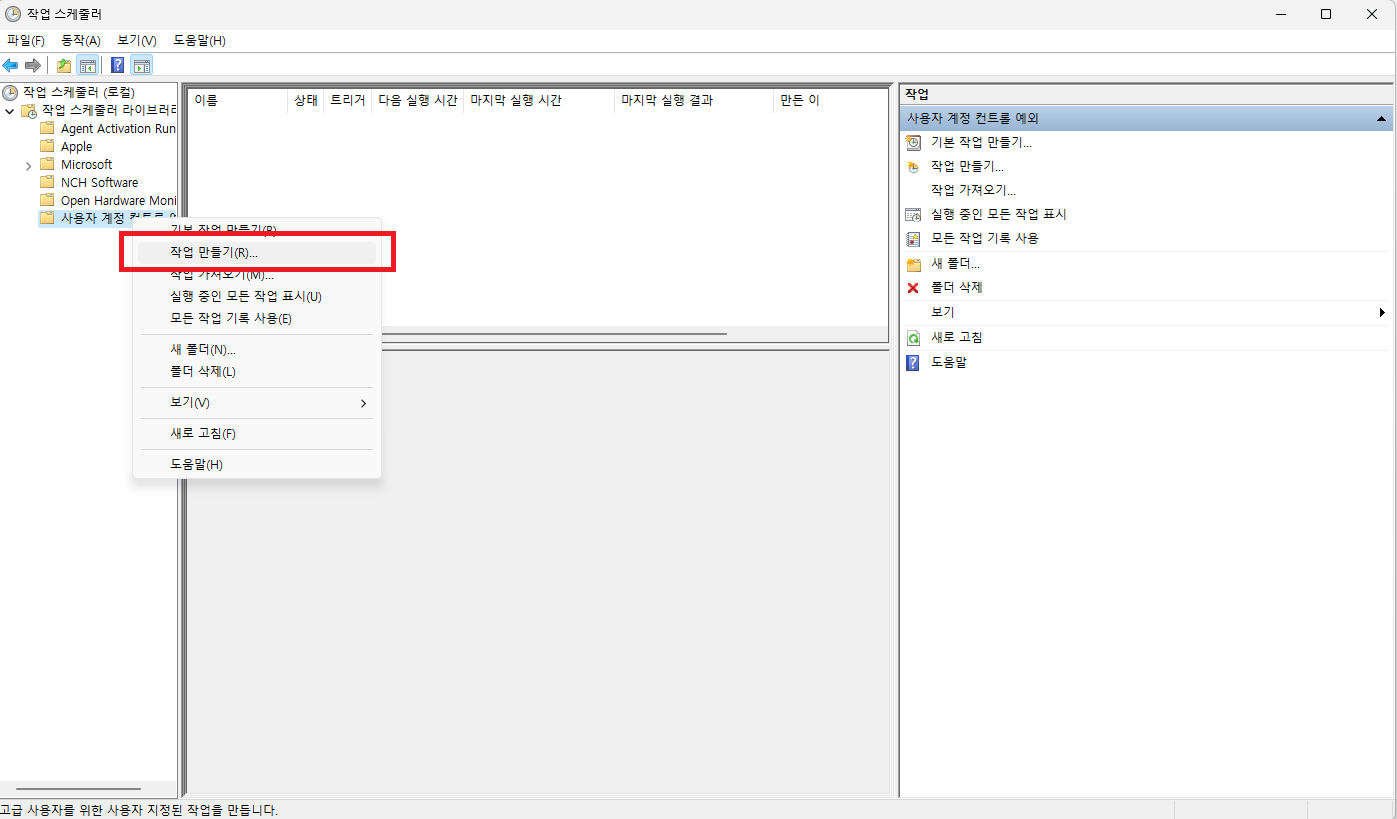Select the Apple folder in tree

coord(76,147)
